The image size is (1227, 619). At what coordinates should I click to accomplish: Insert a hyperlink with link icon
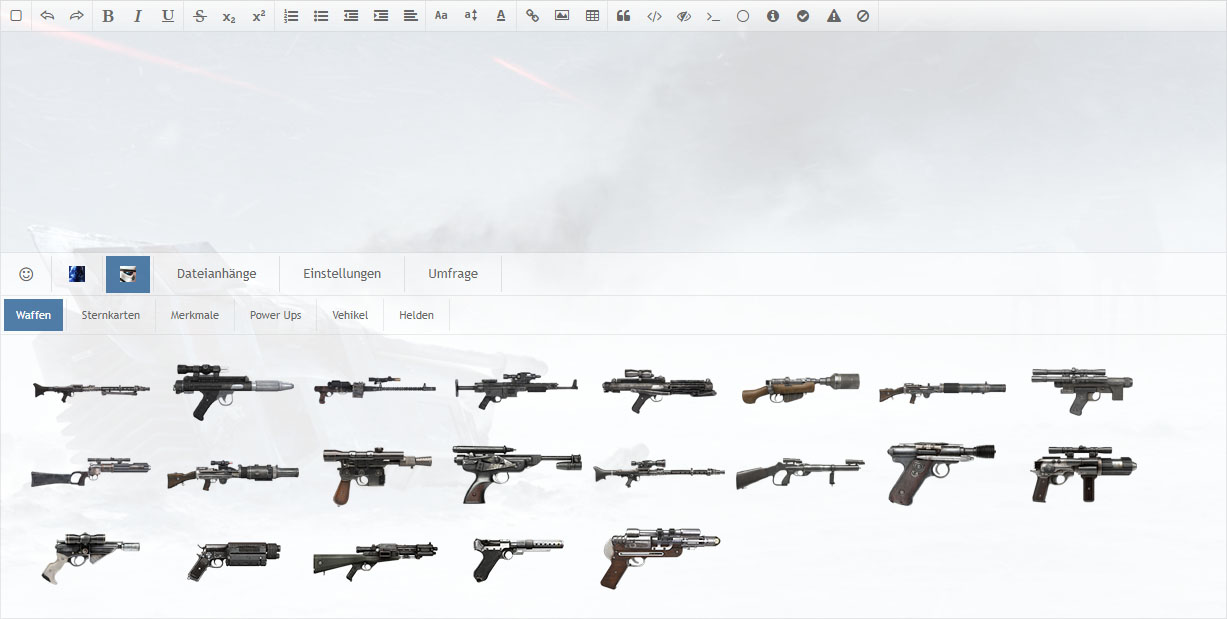click(x=532, y=16)
